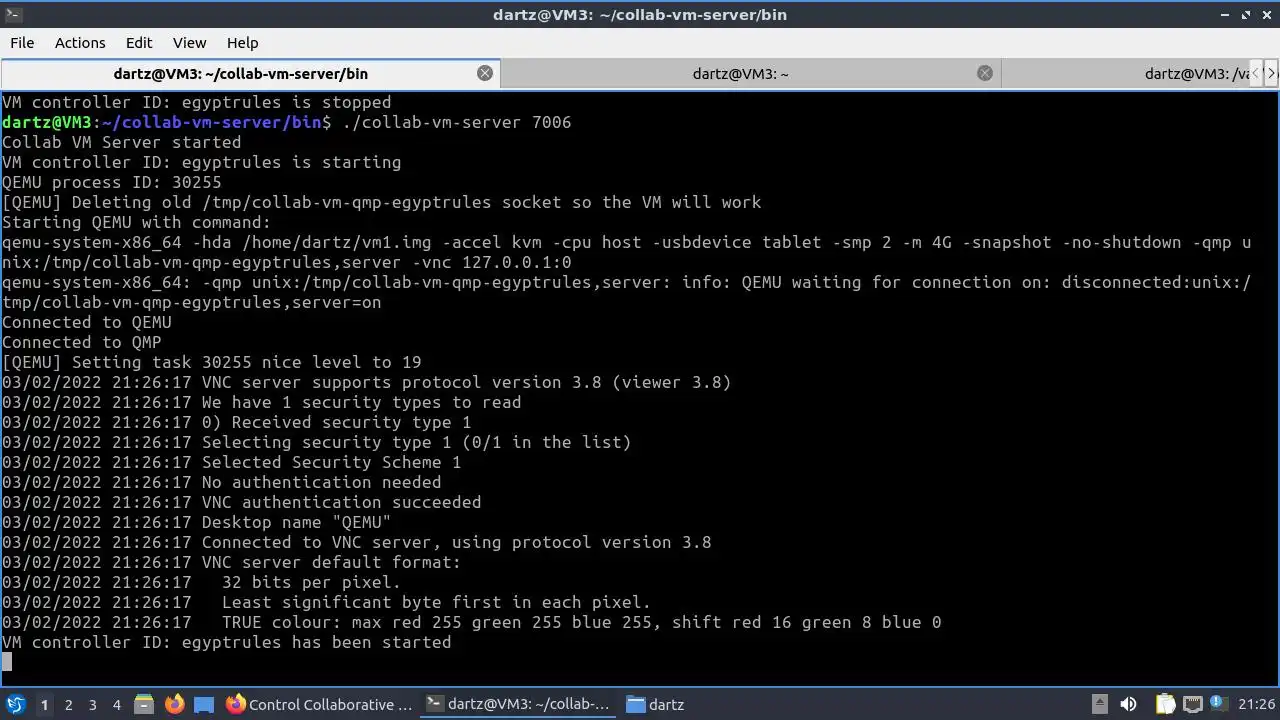Viewport: 1280px width, 720px height.
Task: Close the 'dartz@VM3: ~' tab with its X icon
Action: (x=985, y=73)
